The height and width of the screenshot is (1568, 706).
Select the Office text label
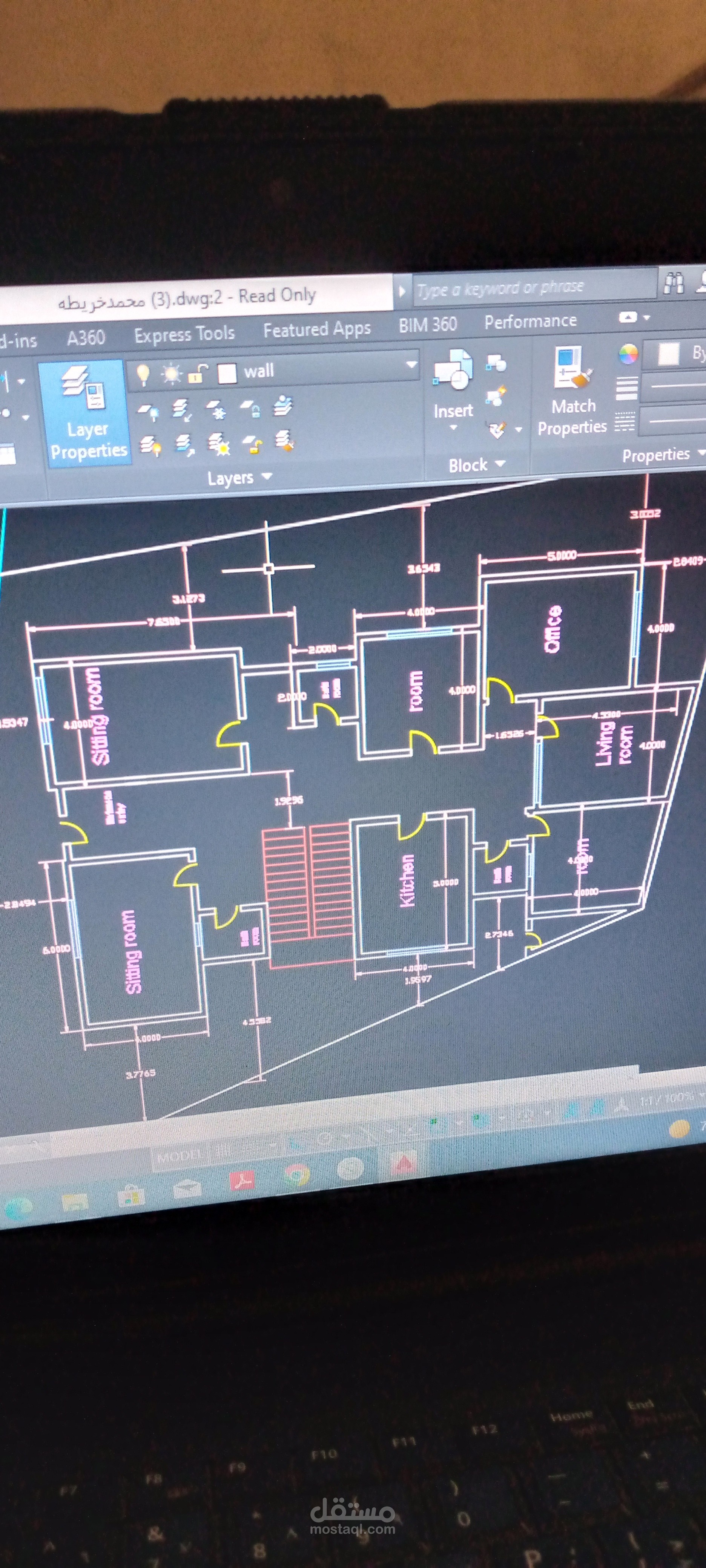pyautogui.click(x=553, y=629)
